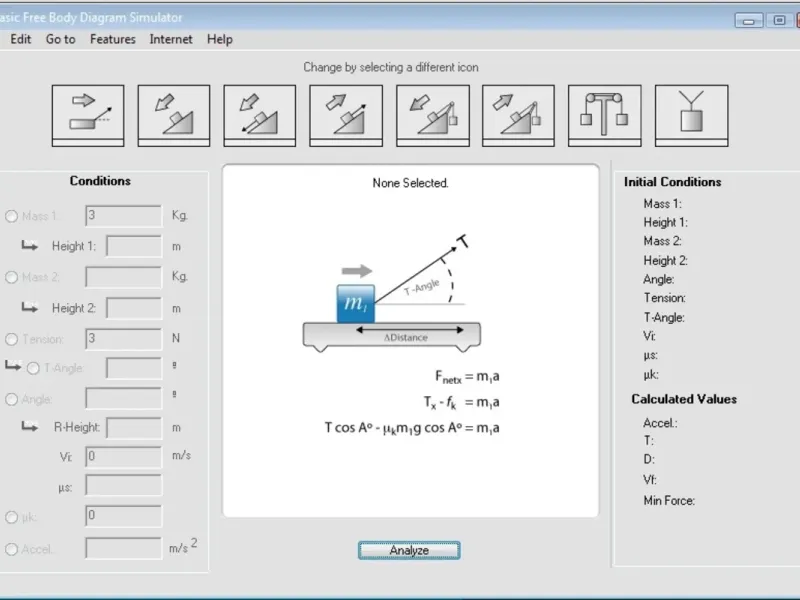800x600 pixels.
Task: Click the arrow icon beside R-Height
Action: pyautogui.click(x=30, y=426)
